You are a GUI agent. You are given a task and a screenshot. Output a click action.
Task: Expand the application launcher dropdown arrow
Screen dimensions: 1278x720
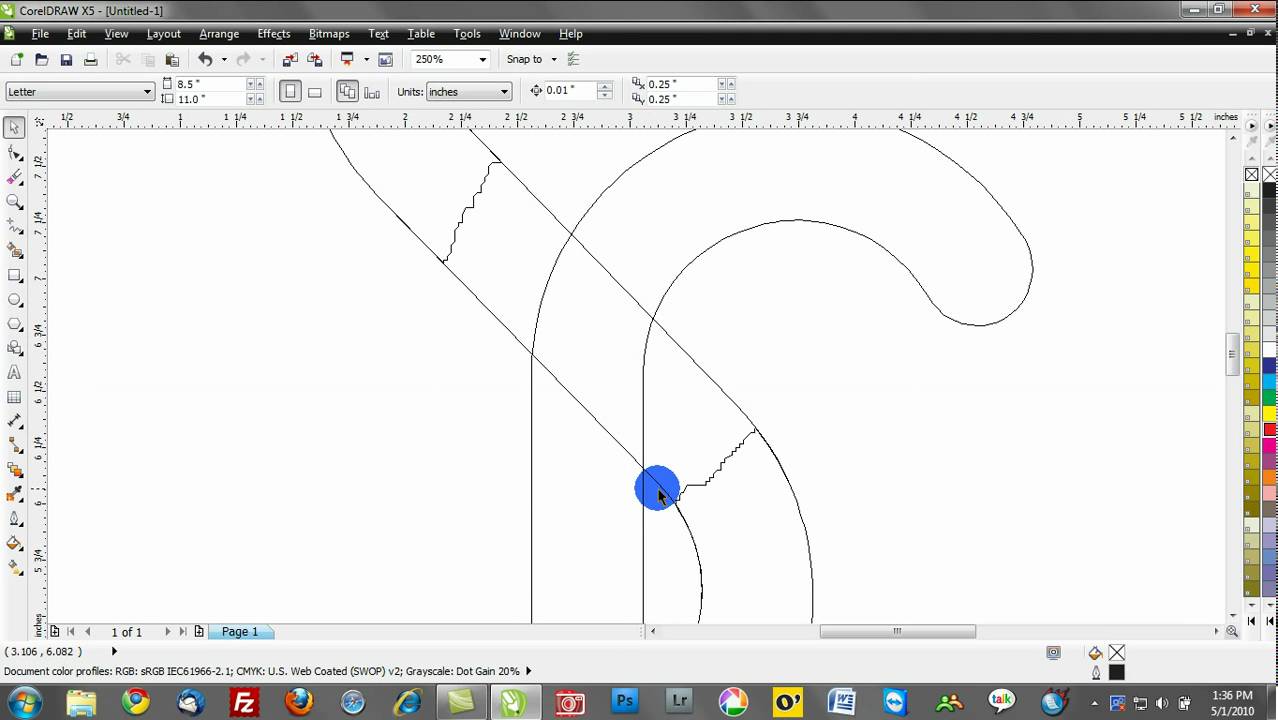(x=366, y=60)
